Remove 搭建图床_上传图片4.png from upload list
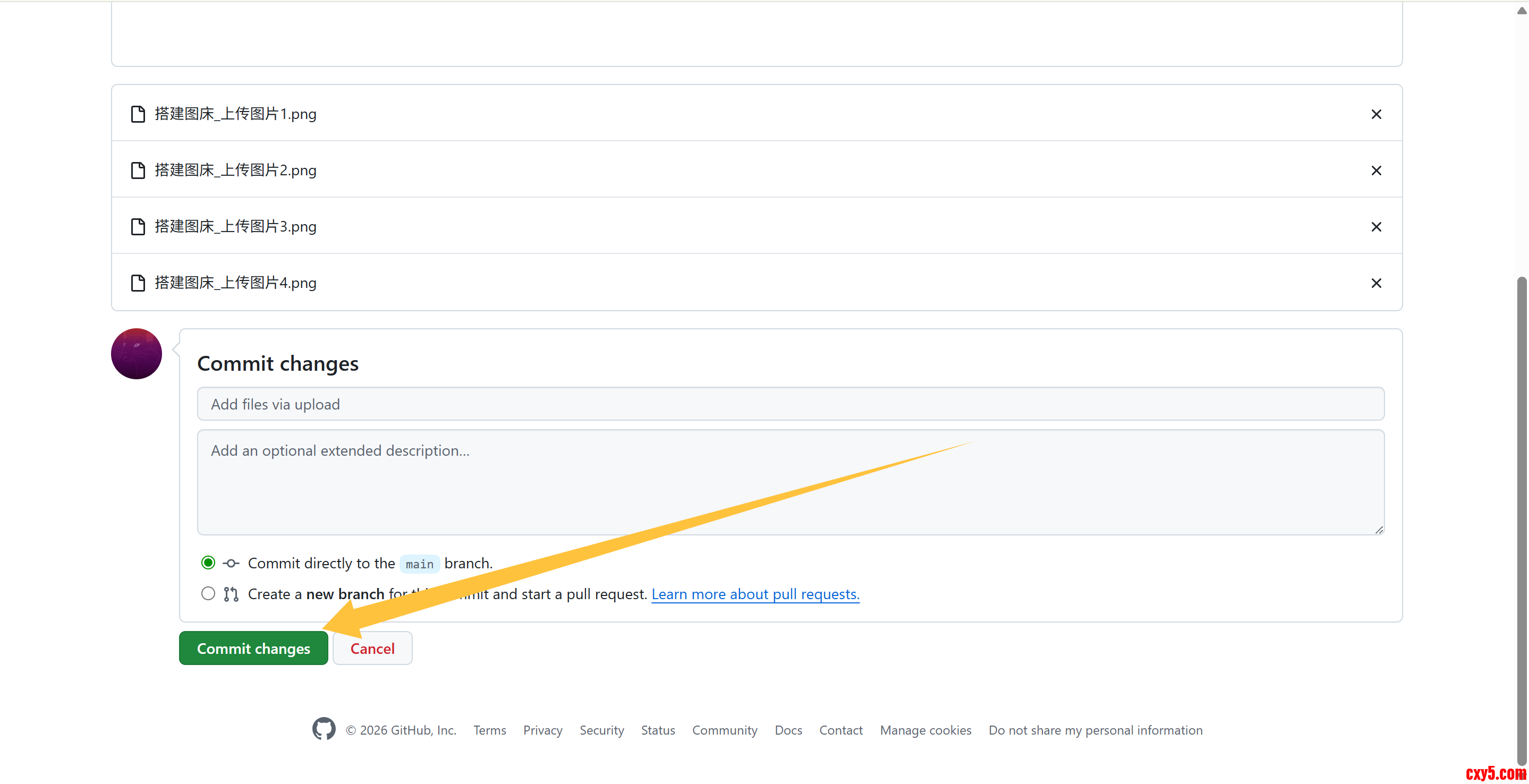The image size is (1529, 784). (x=1376, y=283)
